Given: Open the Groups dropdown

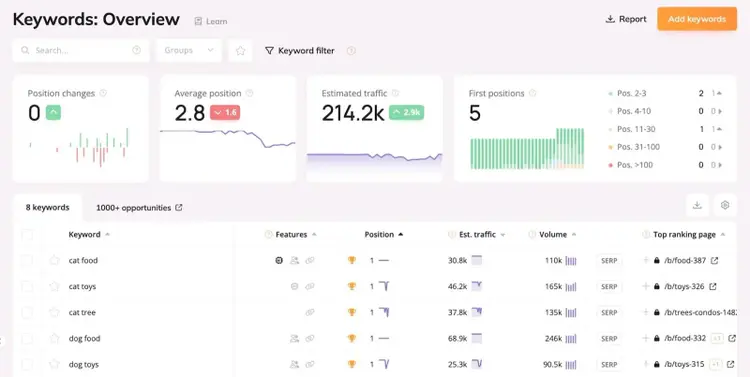Looking at the screenshot, I should (189, 50).
